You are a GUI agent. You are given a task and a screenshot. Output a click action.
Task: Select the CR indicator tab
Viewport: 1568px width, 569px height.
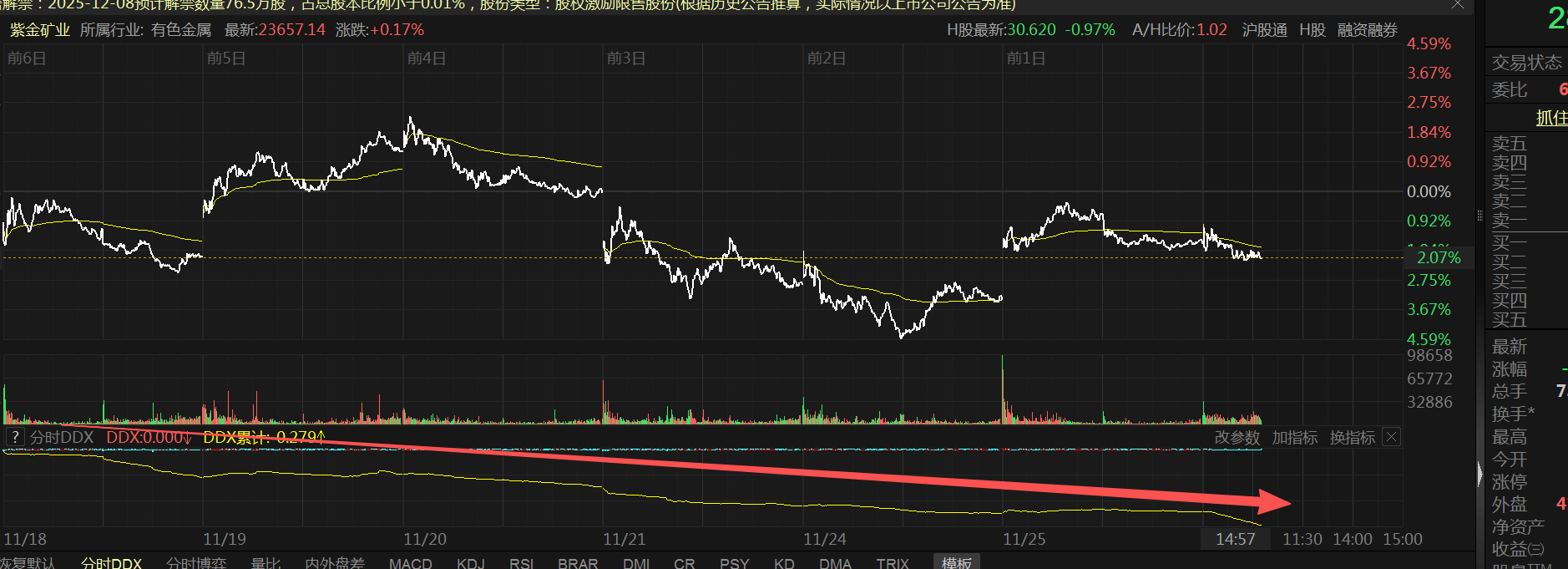685,563
